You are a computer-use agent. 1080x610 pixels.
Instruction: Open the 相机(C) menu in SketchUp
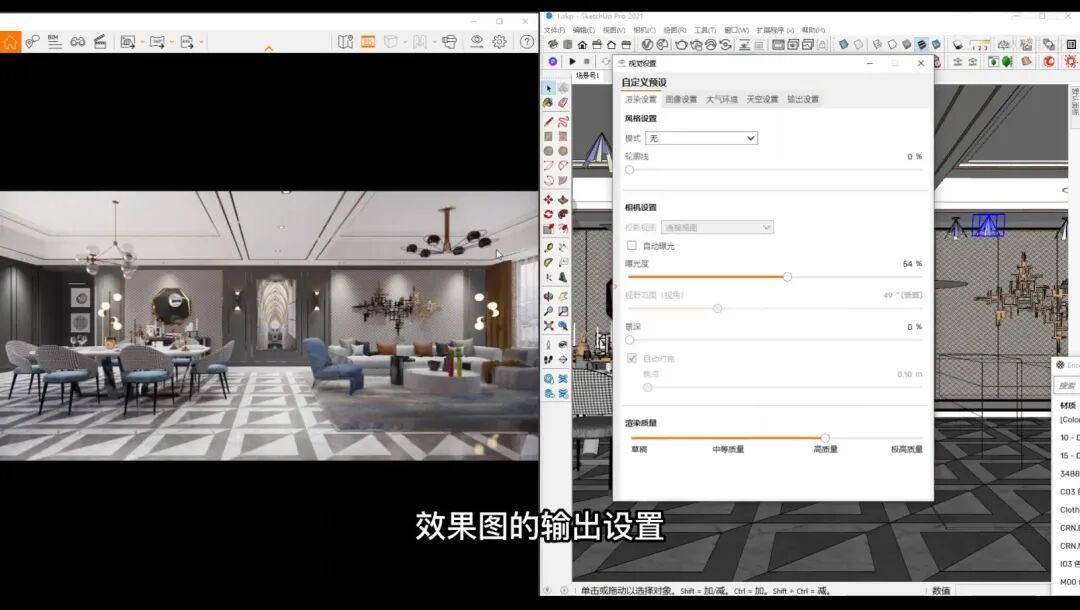(645, 30)
